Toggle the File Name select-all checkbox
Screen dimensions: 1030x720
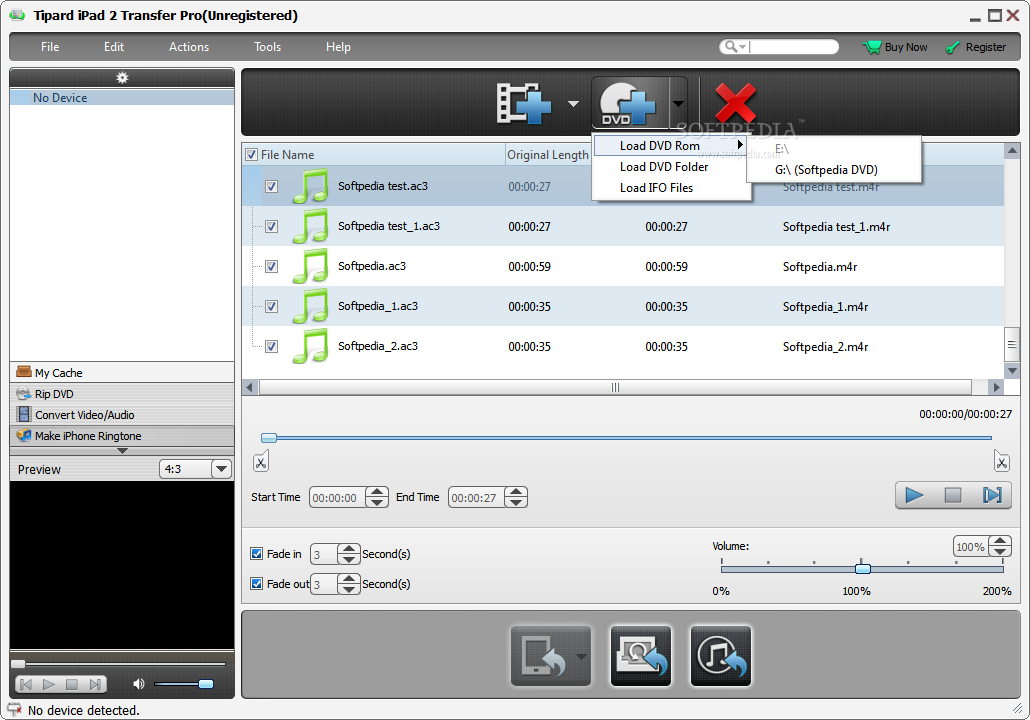click(x=251, y=154)
